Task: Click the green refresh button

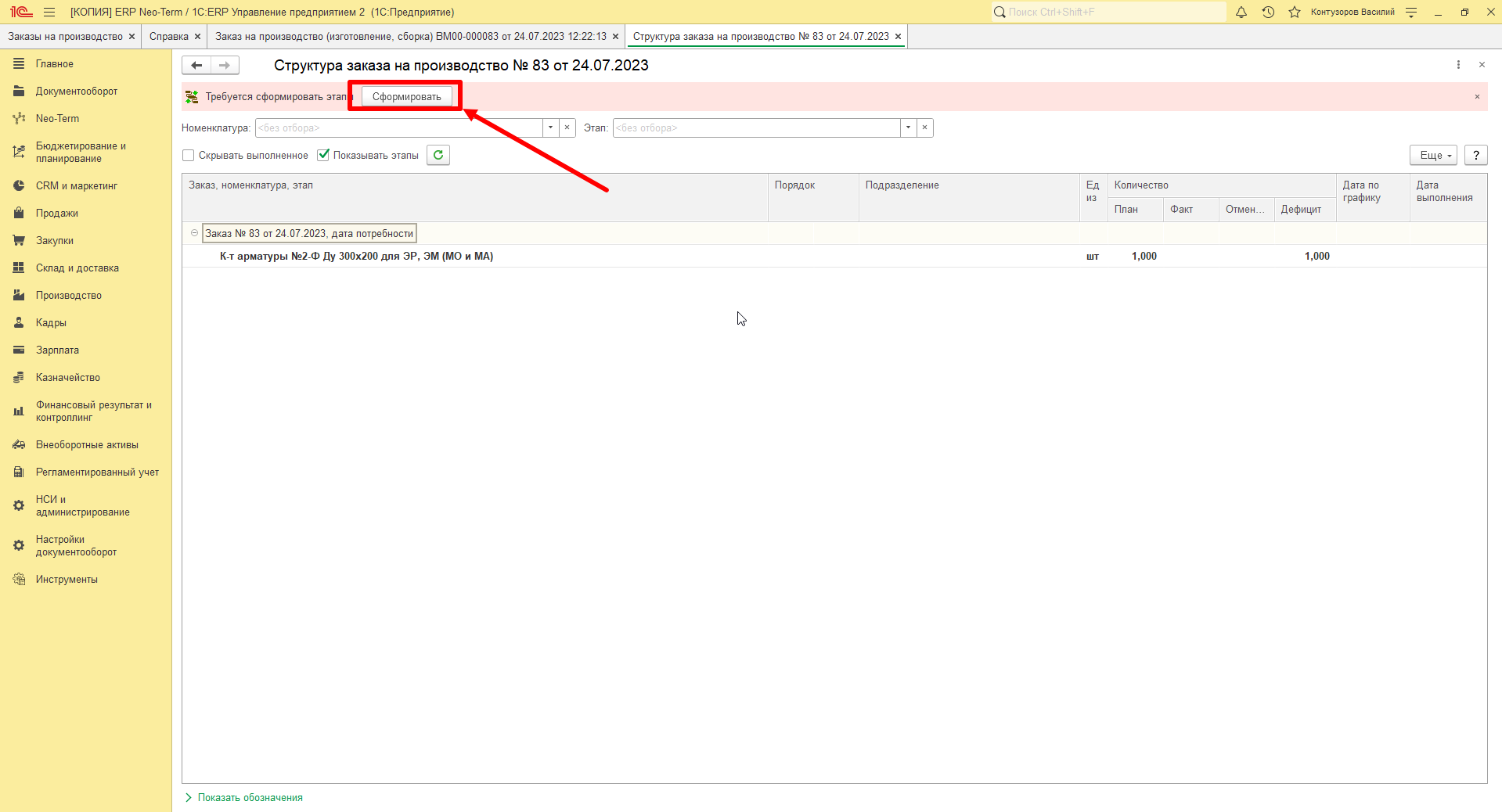Action: (x=438, y=155)
